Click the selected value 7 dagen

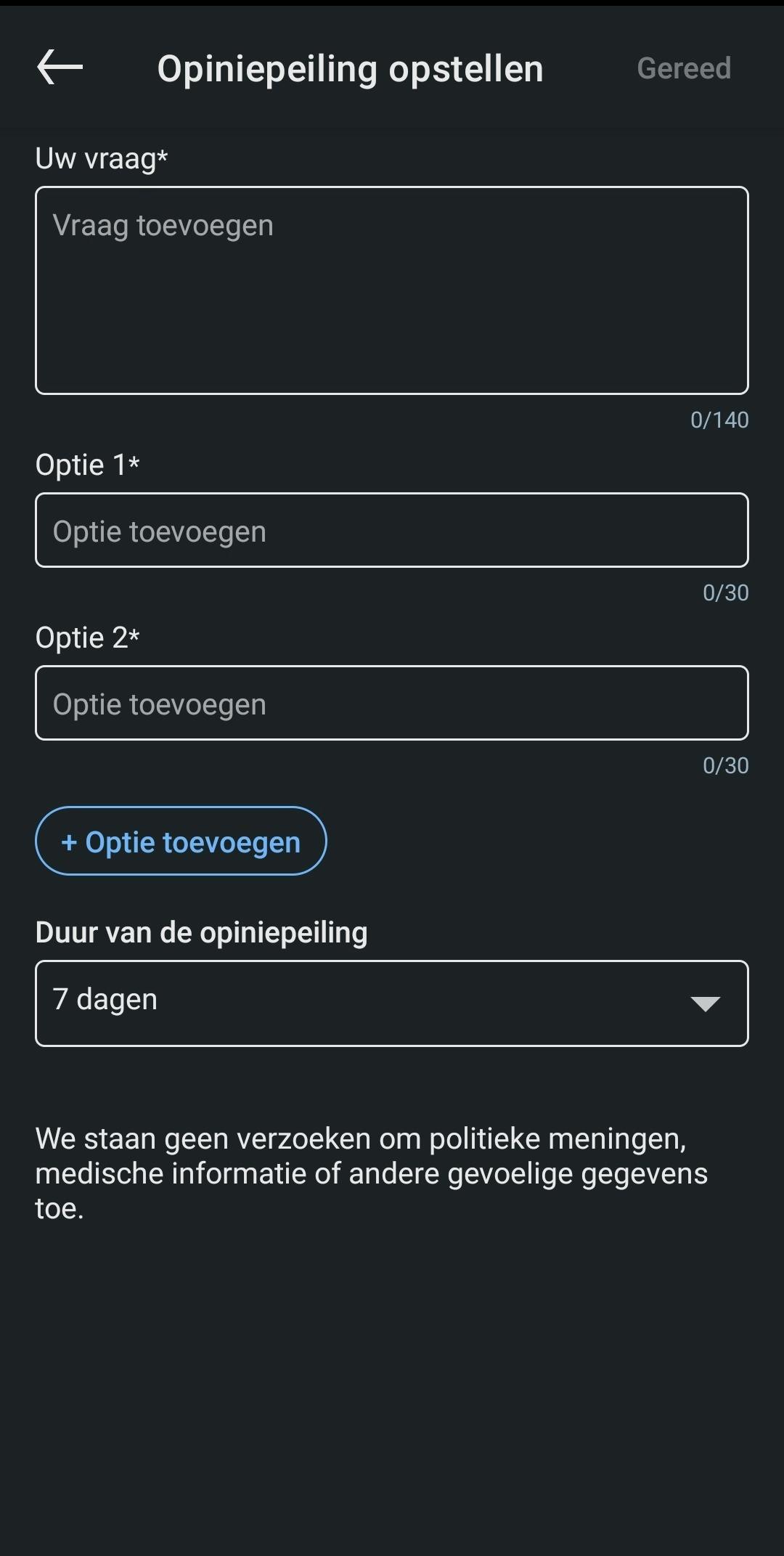[x=105, y=1000]
